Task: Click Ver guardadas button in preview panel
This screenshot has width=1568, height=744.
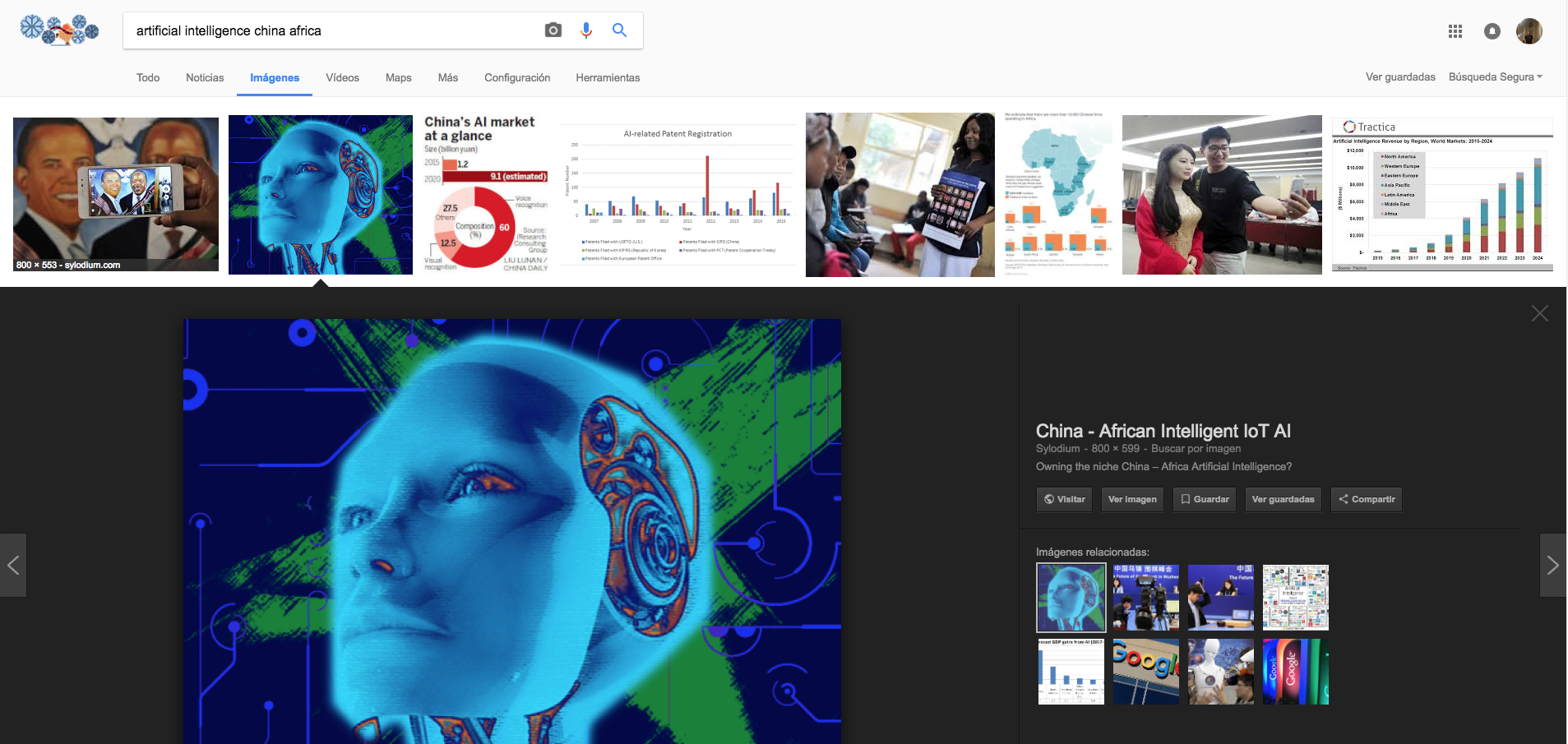Action: [x=1283, y=499]
